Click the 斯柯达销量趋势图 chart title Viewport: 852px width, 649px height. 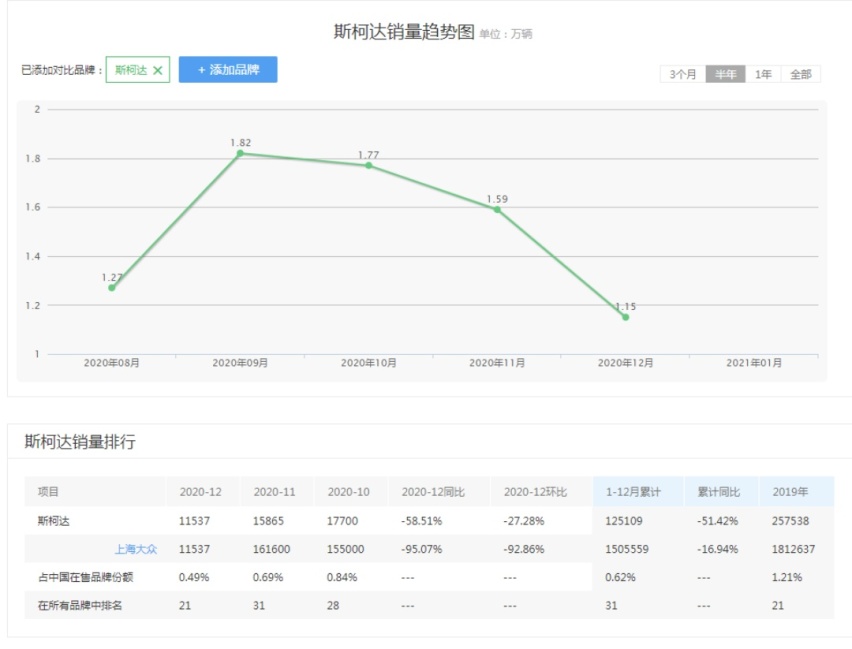tap(404, 32)
